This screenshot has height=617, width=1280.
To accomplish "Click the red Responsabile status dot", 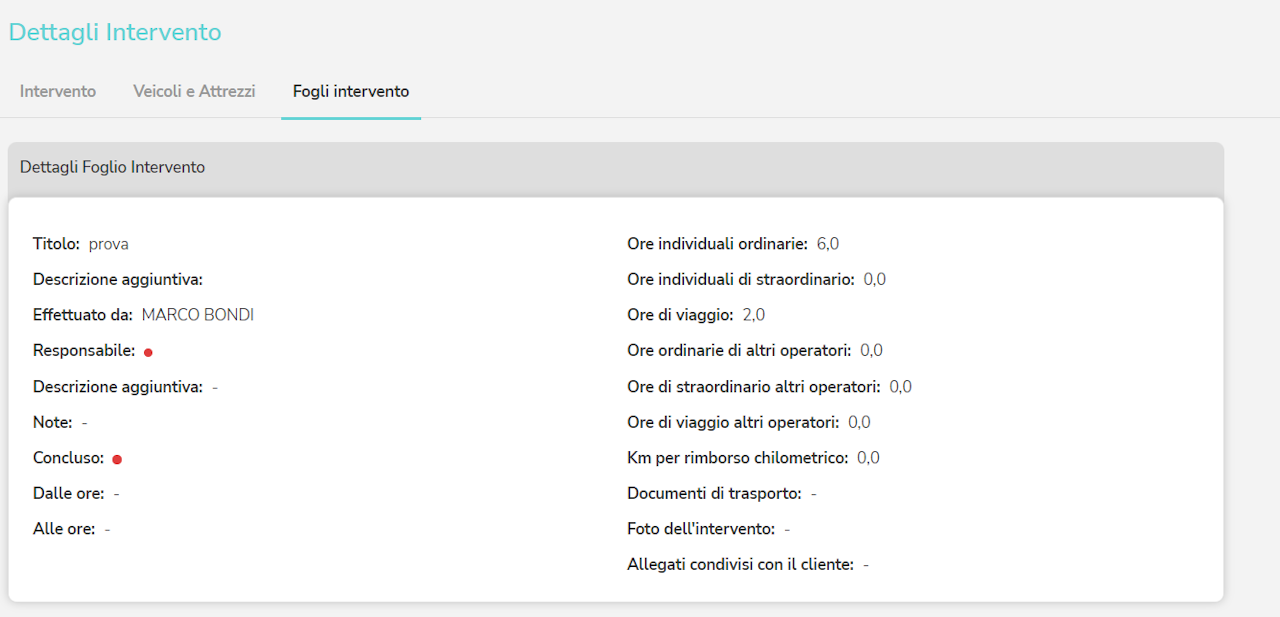I will coord(148,352).
